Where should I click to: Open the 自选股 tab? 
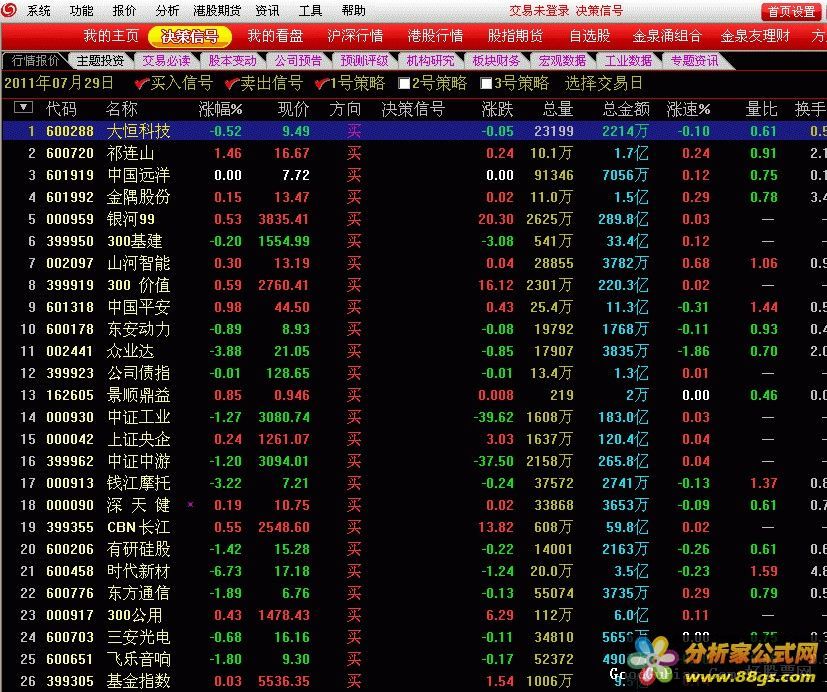pos(590,36)
